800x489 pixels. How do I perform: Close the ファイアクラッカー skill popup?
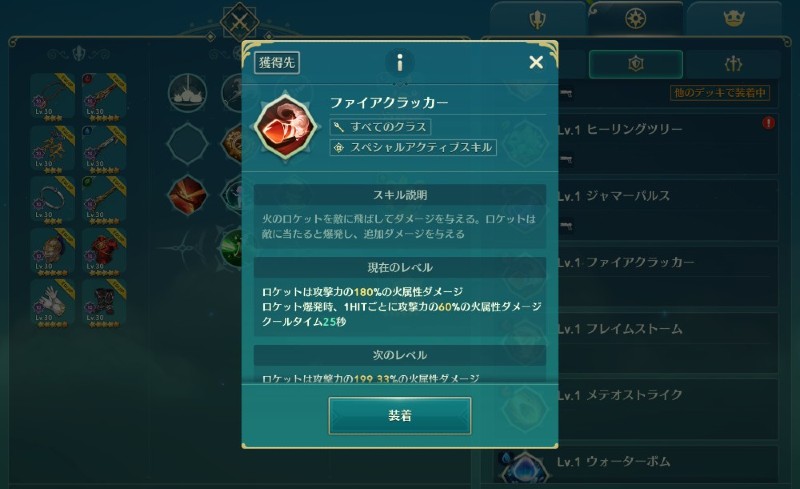[536, 62]
